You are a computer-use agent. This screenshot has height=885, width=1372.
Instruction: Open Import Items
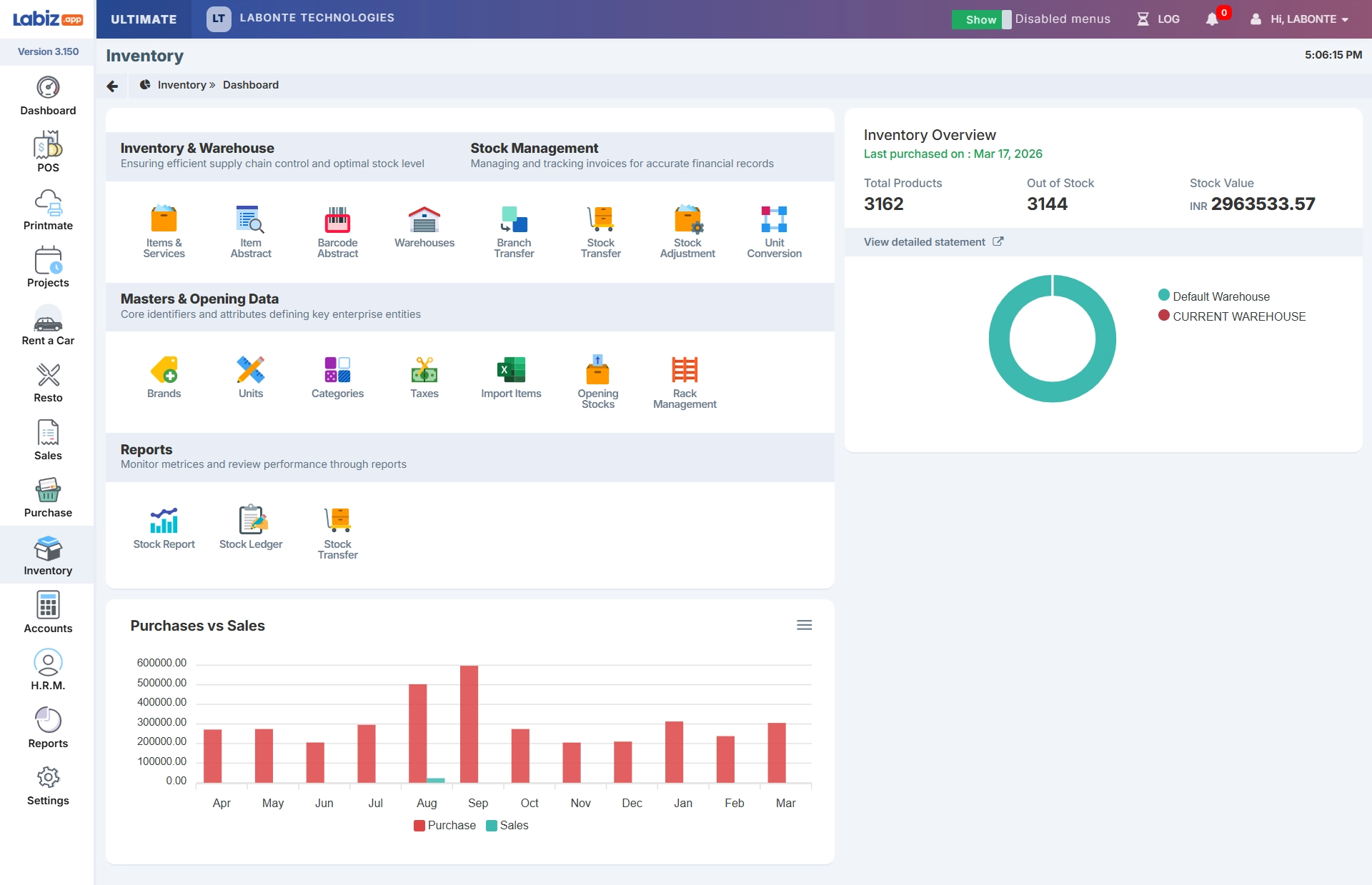pos(511,377)
